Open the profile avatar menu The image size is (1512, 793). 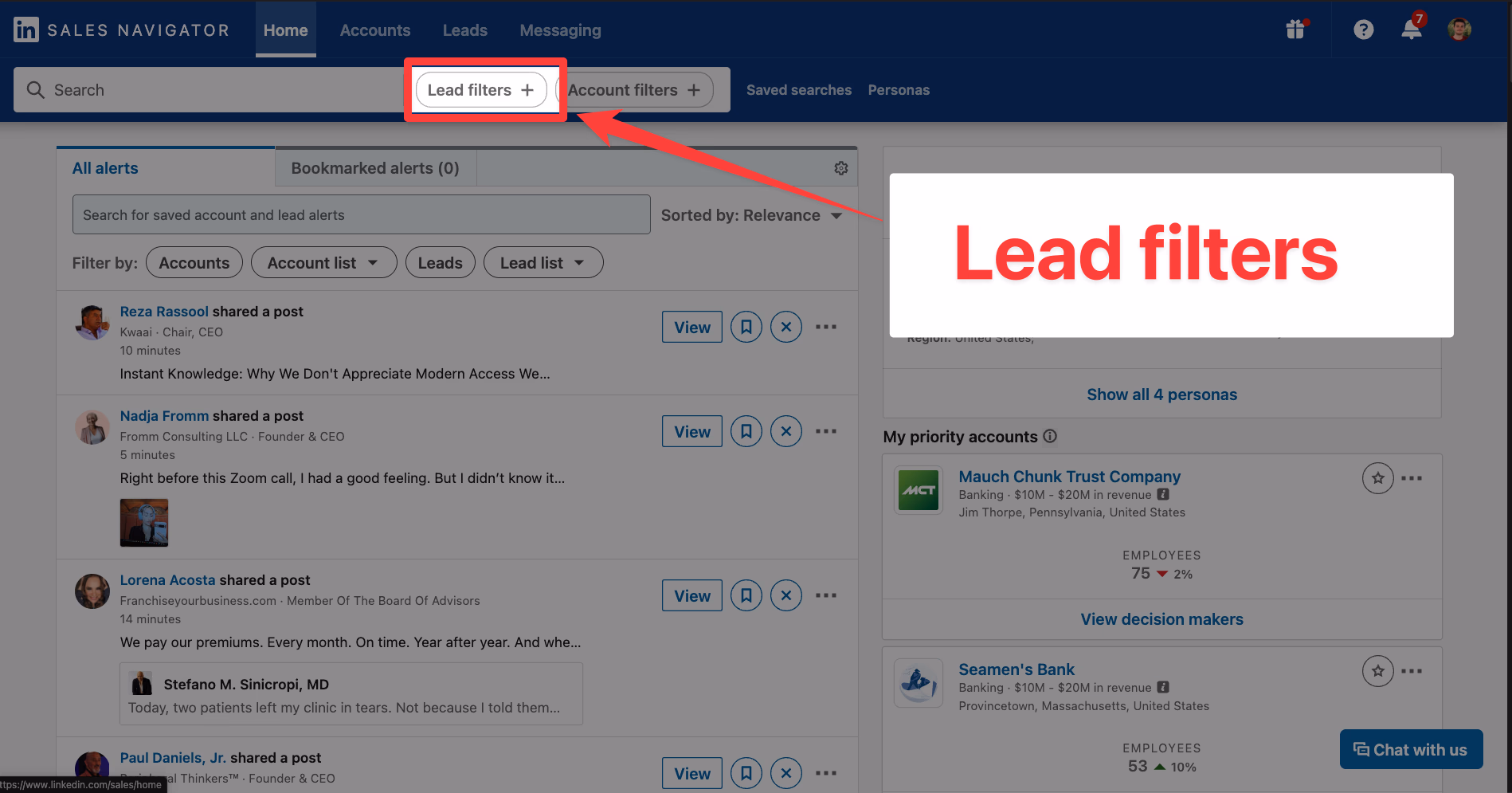1459,29
